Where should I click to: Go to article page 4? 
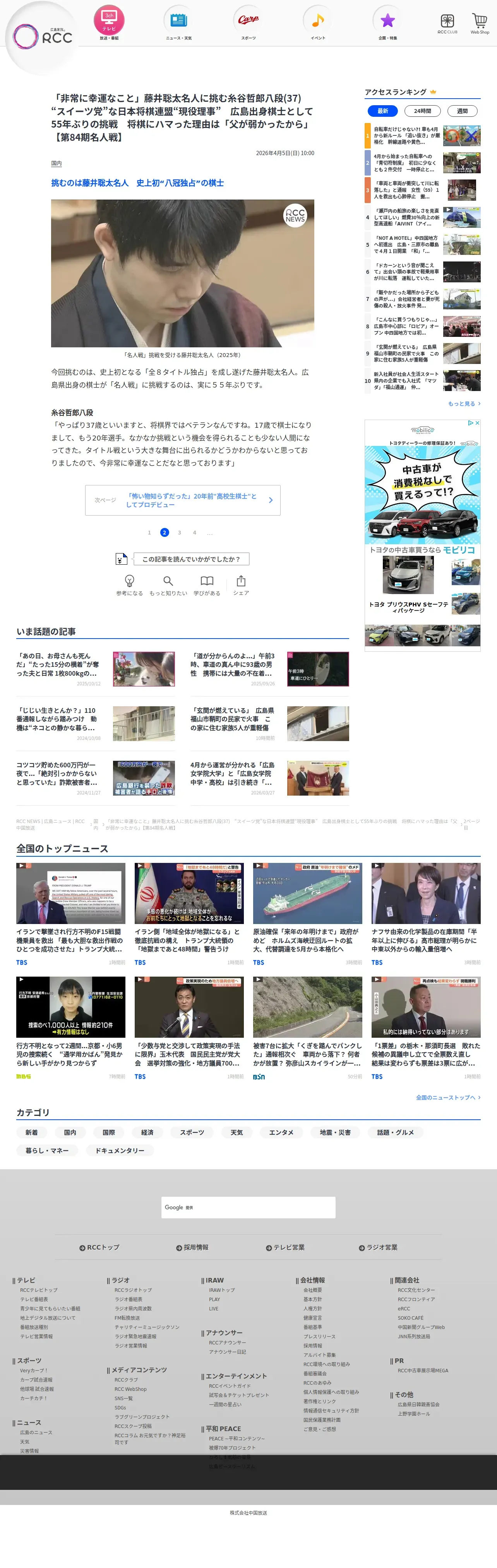point(194,533)
